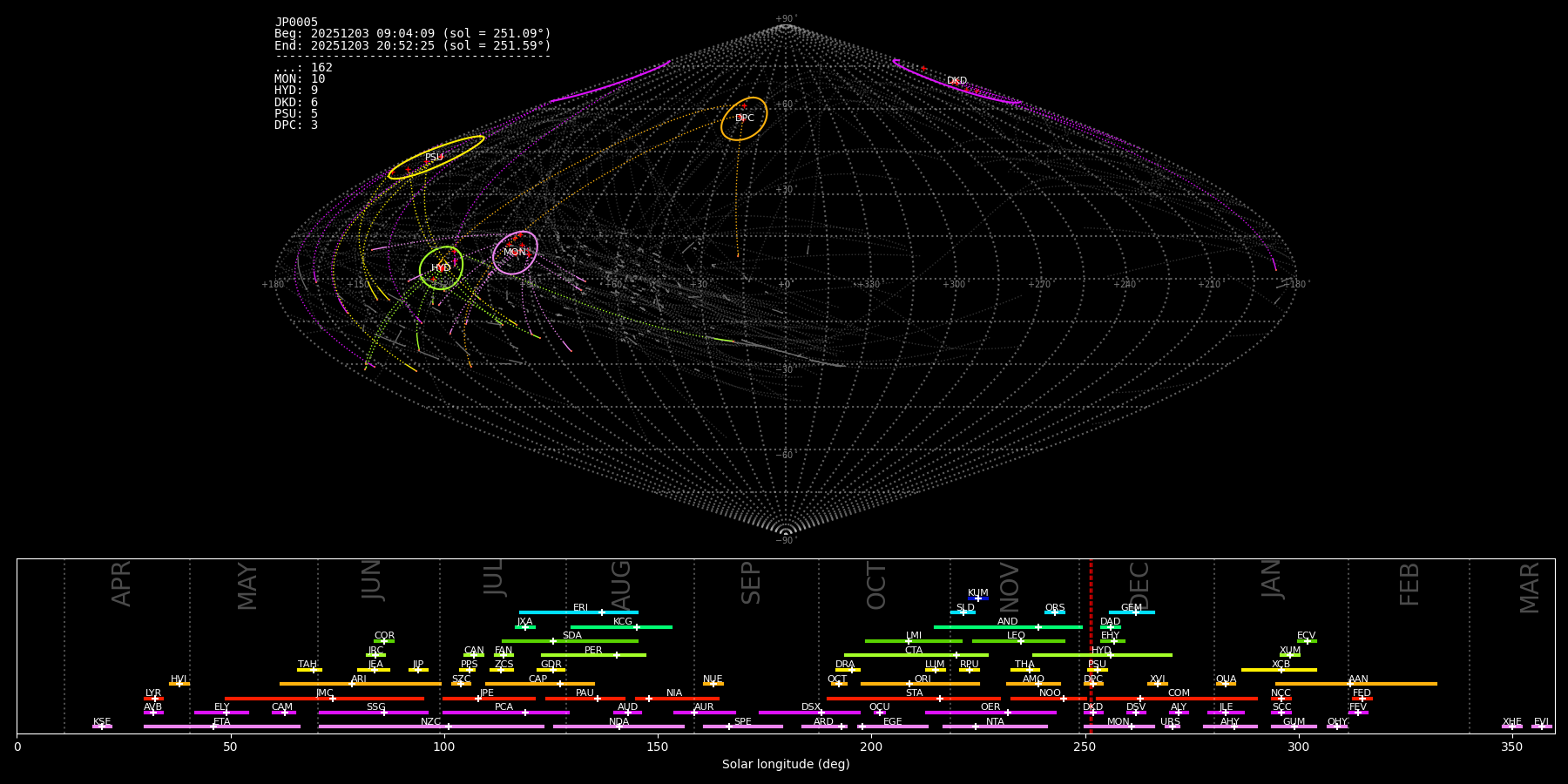This screenshot has height=784, width=1568.
Task: Click the 250 tick on solar longitude axis
Action: [1085, 747]
